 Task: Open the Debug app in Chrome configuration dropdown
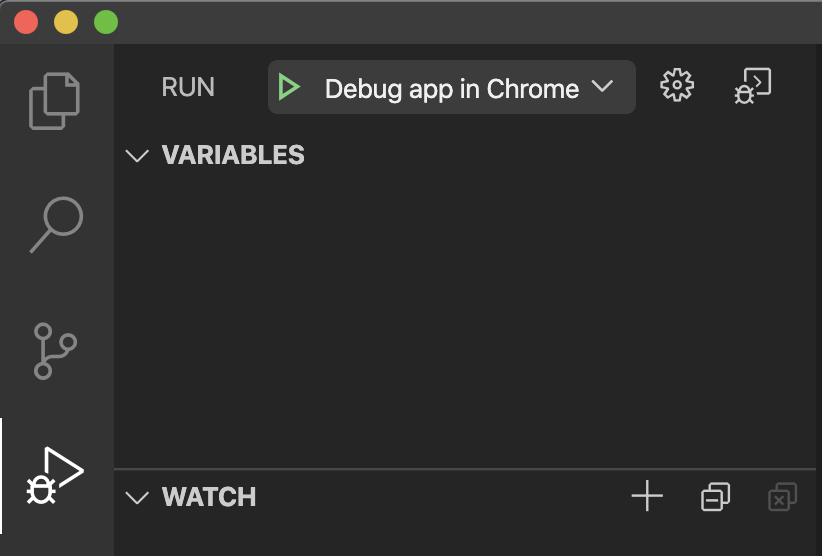tap(452, 87)
